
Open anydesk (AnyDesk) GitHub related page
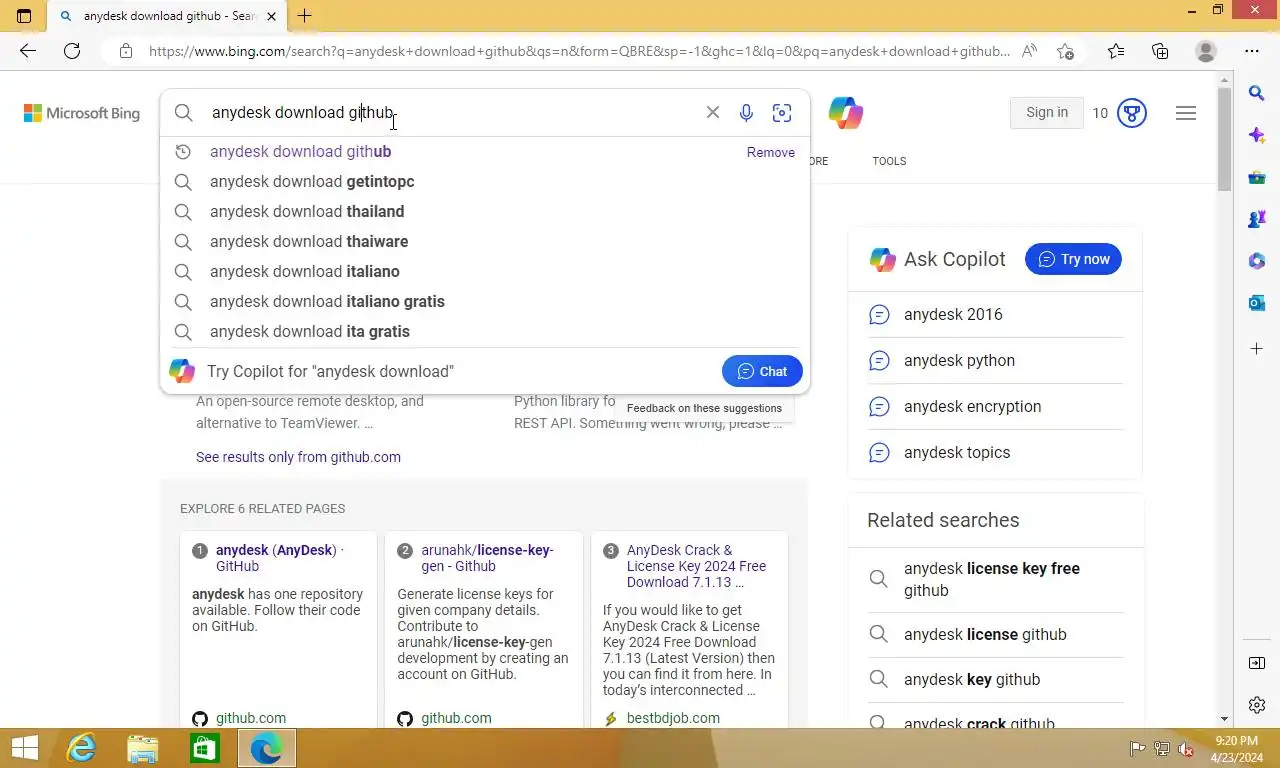click(x=279, y=558)
